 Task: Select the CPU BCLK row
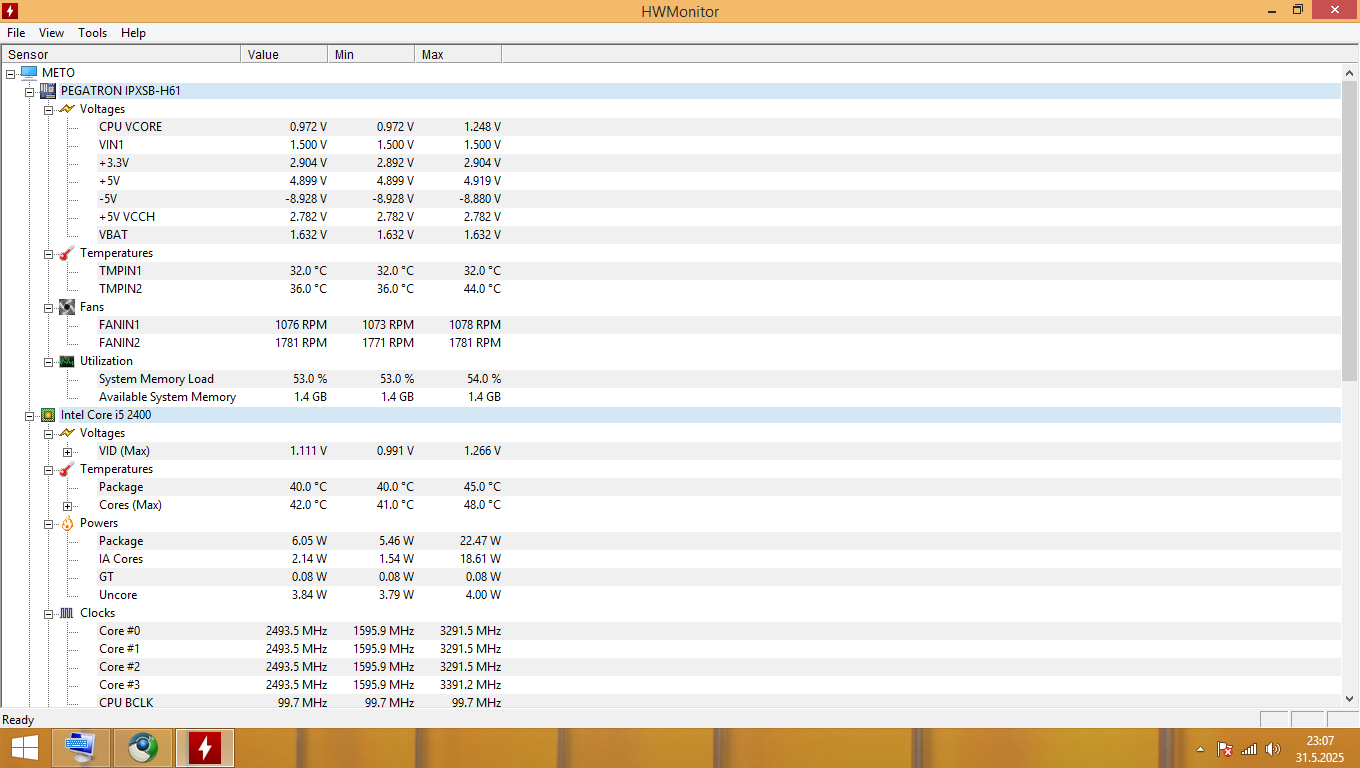pyautogui.click(x=671, y=702)
